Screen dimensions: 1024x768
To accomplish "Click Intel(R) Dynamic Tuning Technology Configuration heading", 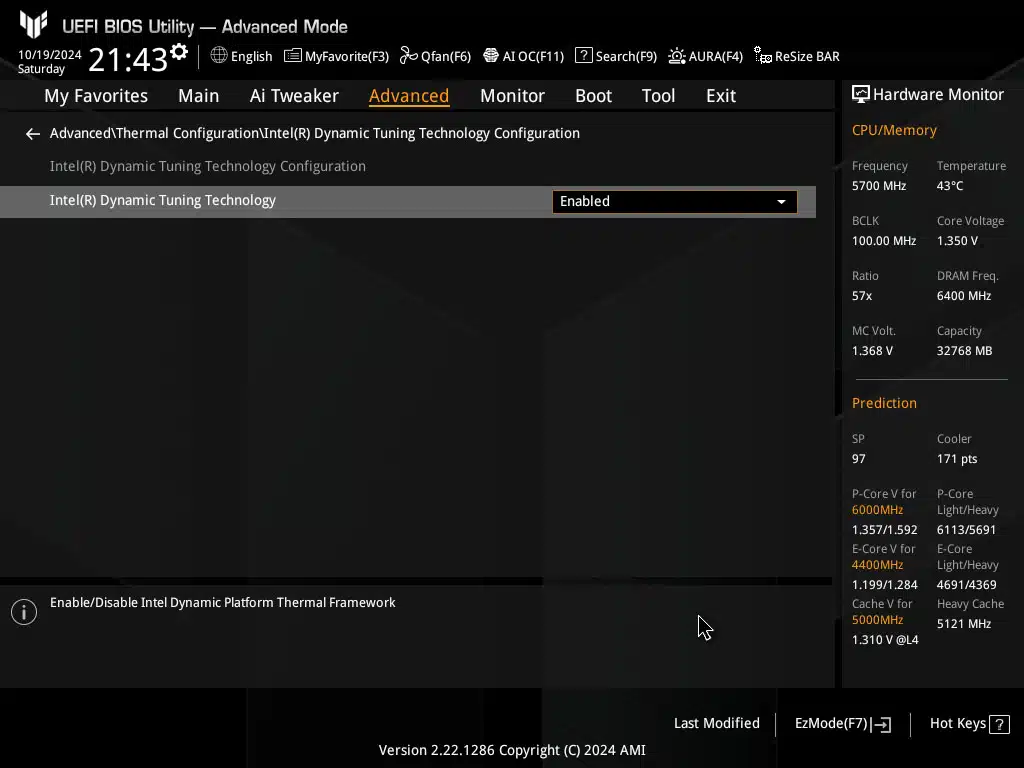I will [208, 167].
